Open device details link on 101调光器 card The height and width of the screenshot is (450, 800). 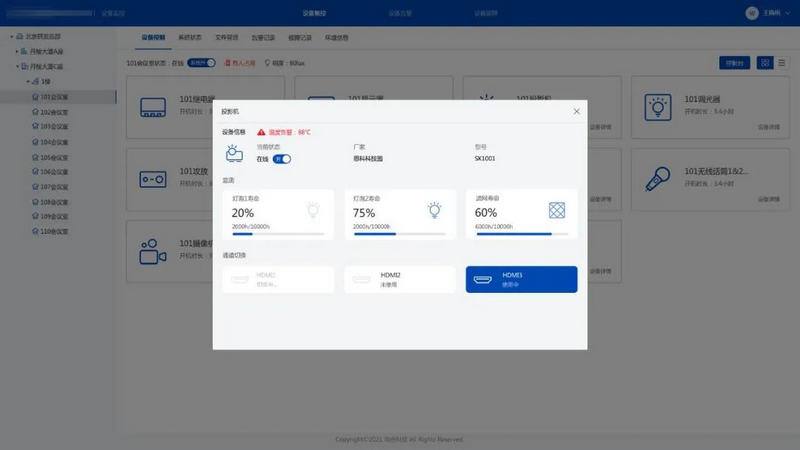[769, 127]
